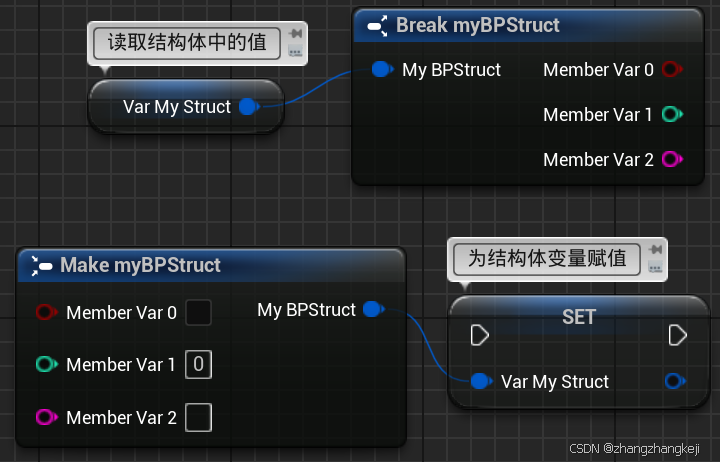Click the Var My Struct input pin on SET

[481, 381]
